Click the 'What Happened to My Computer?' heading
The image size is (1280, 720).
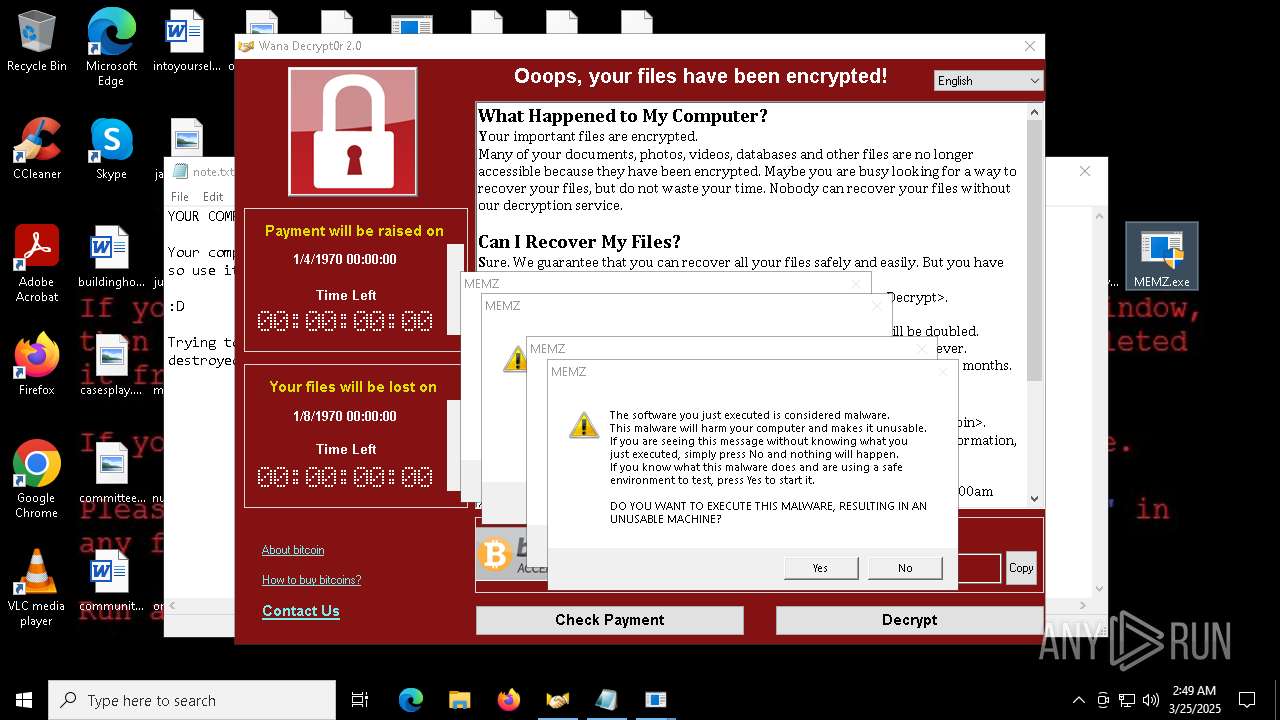tap(623, 116)
